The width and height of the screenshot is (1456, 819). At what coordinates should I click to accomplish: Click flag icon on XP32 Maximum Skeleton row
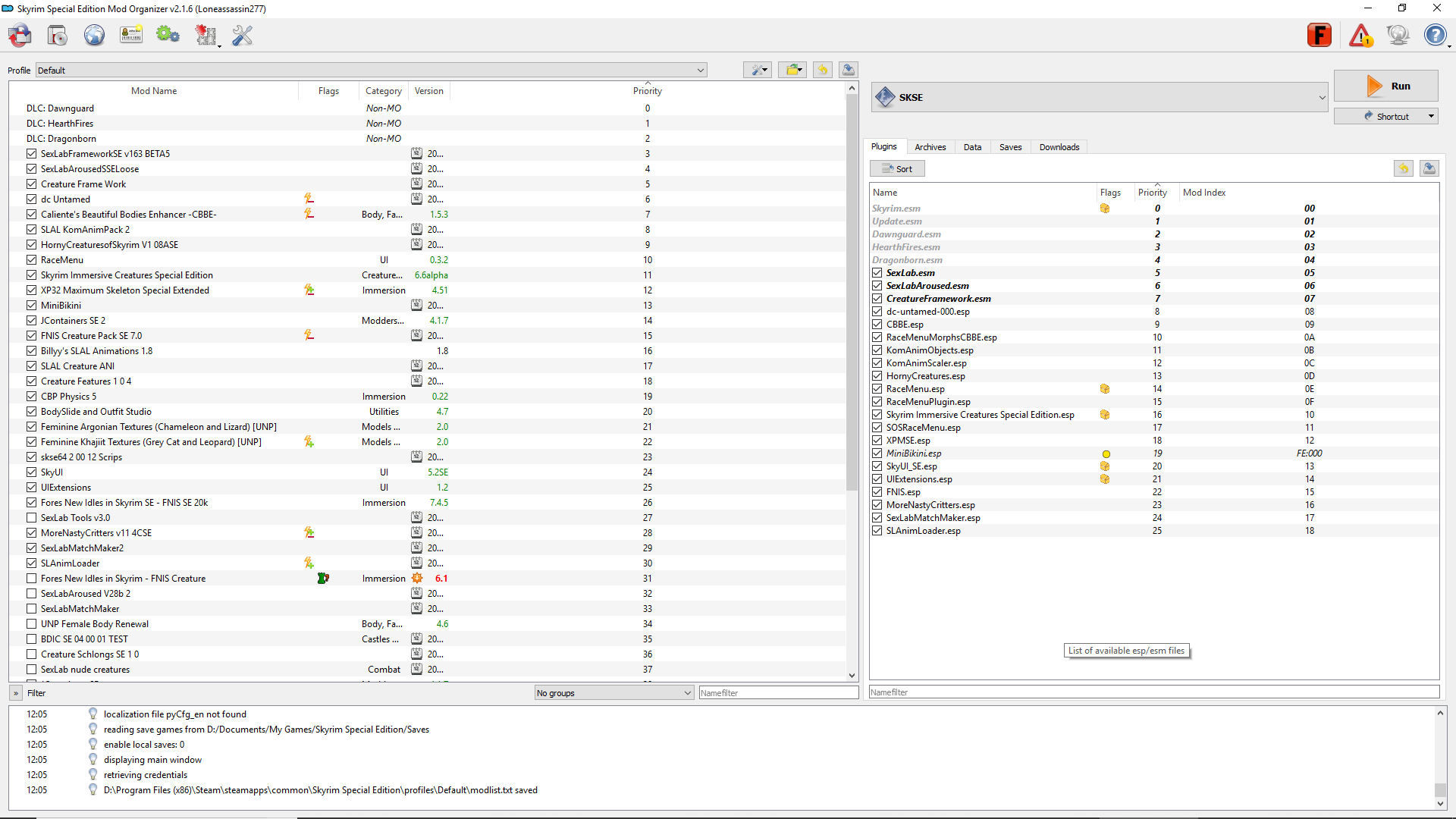pos(309,290)
